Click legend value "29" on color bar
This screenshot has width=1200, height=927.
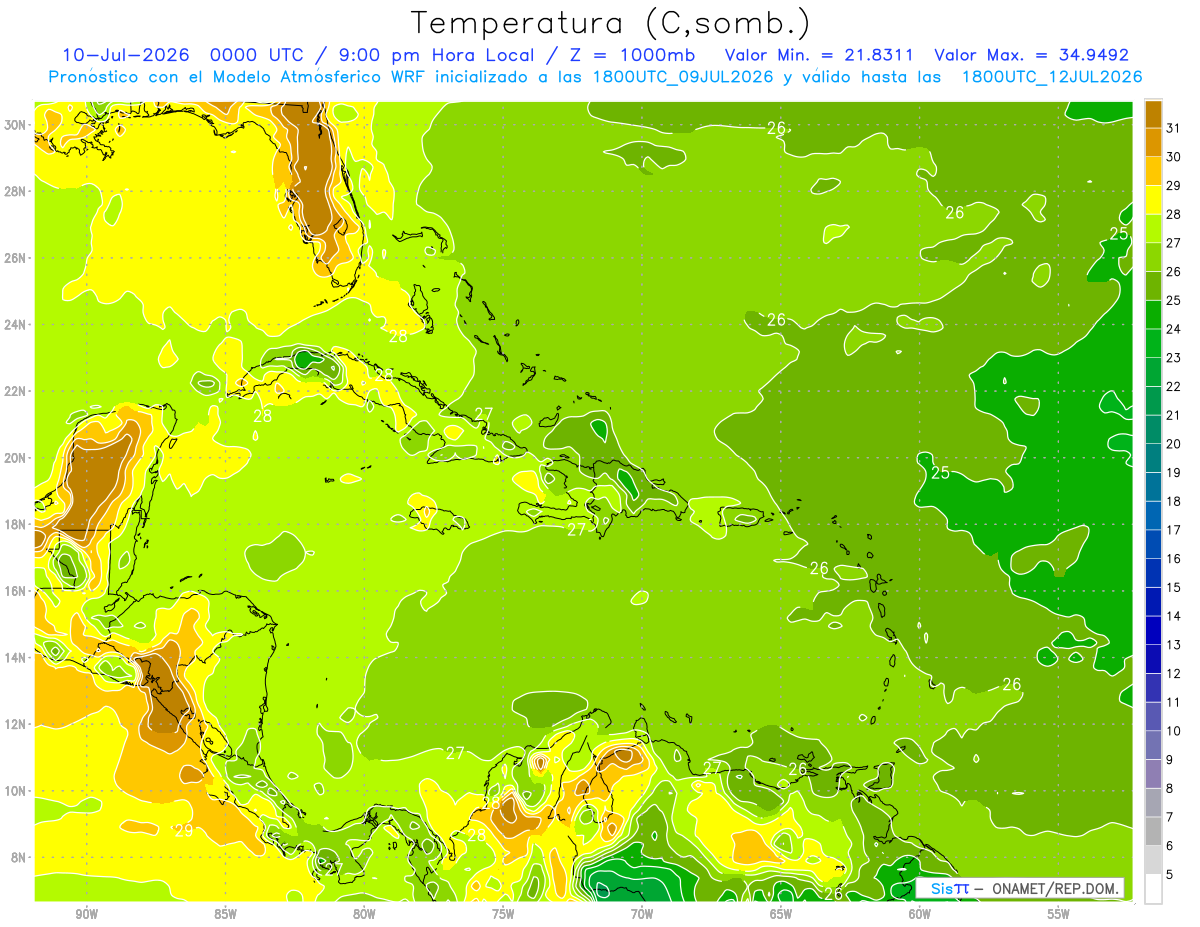(1174, 186)
